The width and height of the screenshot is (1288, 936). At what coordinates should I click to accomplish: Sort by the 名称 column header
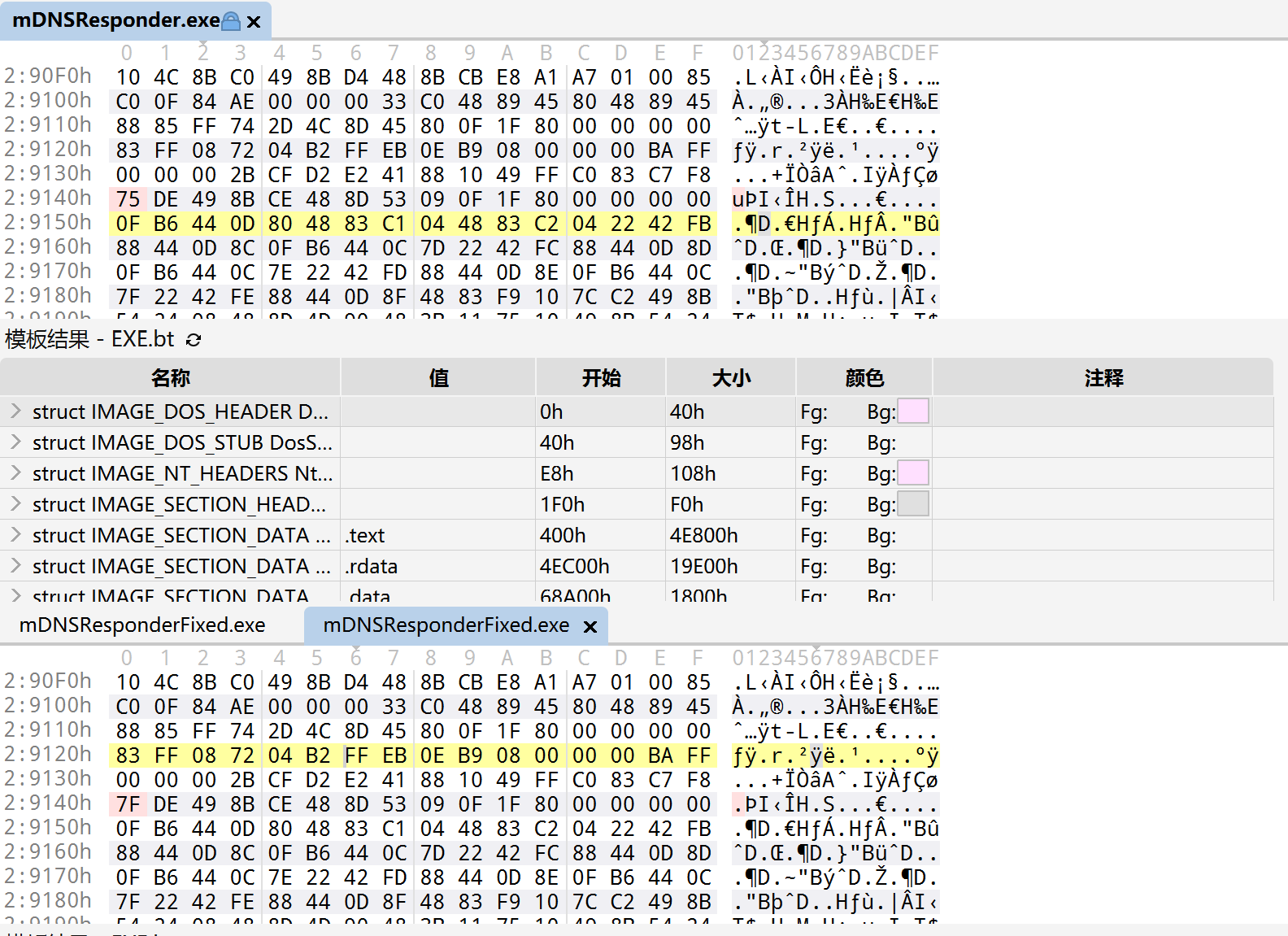(171, 377)
